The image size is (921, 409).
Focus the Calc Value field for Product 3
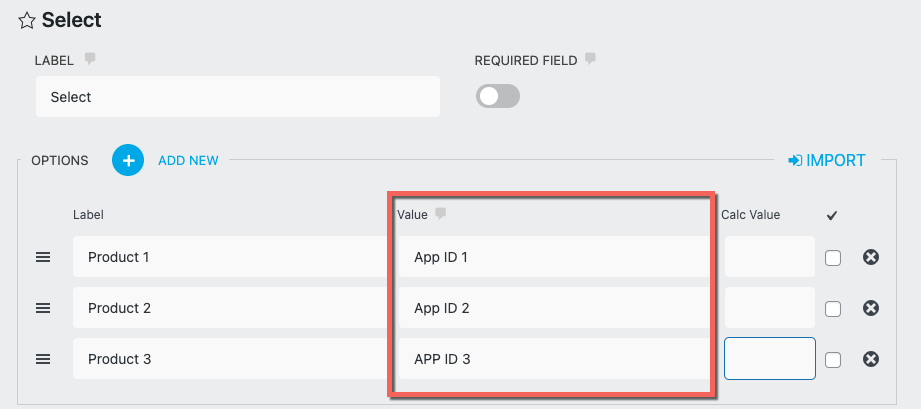(769, 359)
